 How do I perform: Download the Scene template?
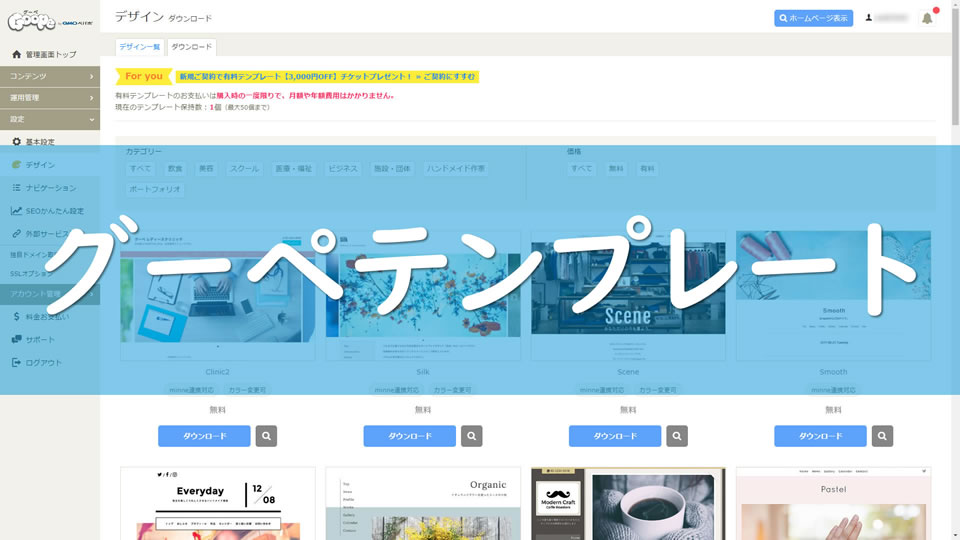[615, 436]
